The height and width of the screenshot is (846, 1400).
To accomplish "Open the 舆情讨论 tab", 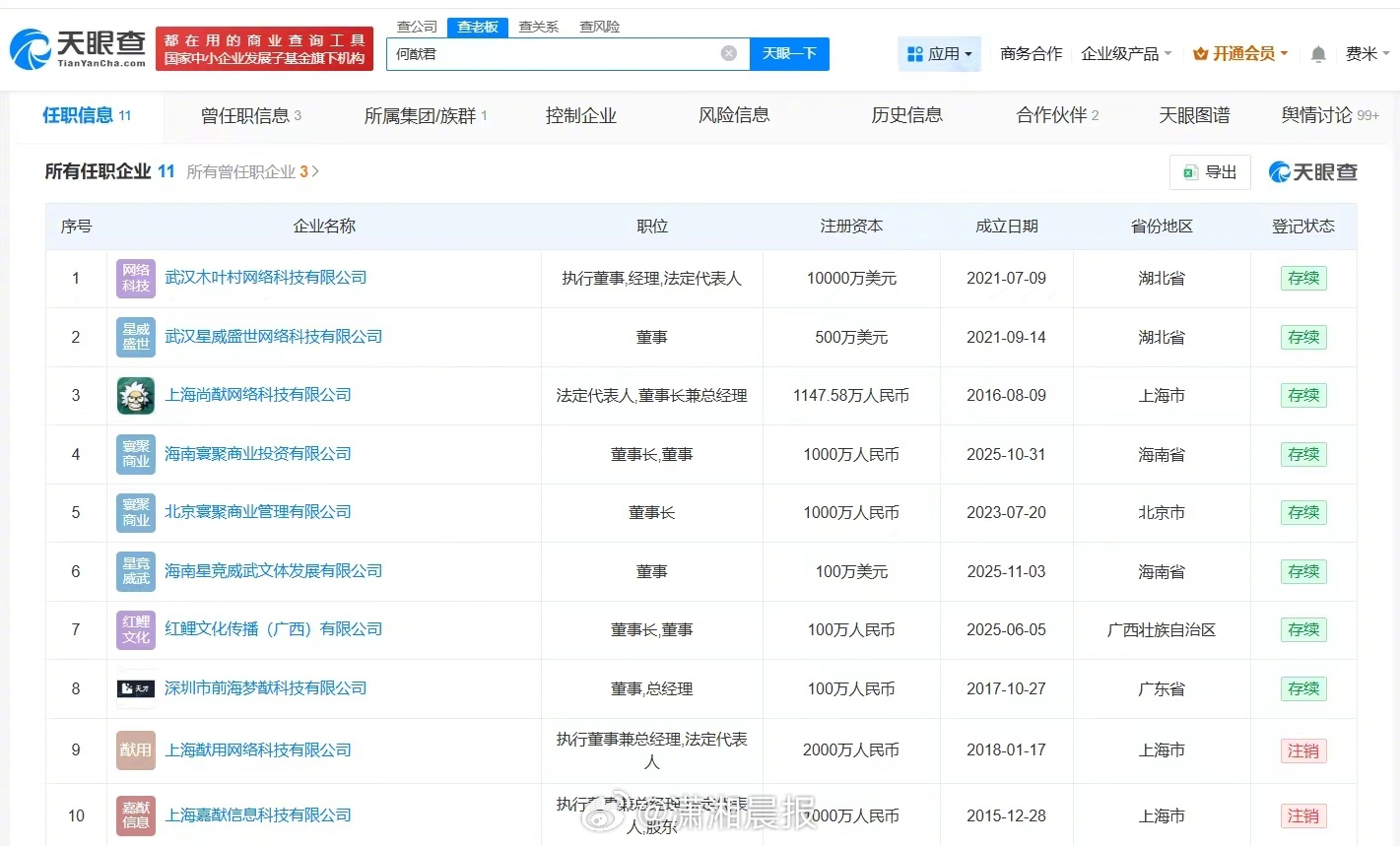I will coord(1330,115).
